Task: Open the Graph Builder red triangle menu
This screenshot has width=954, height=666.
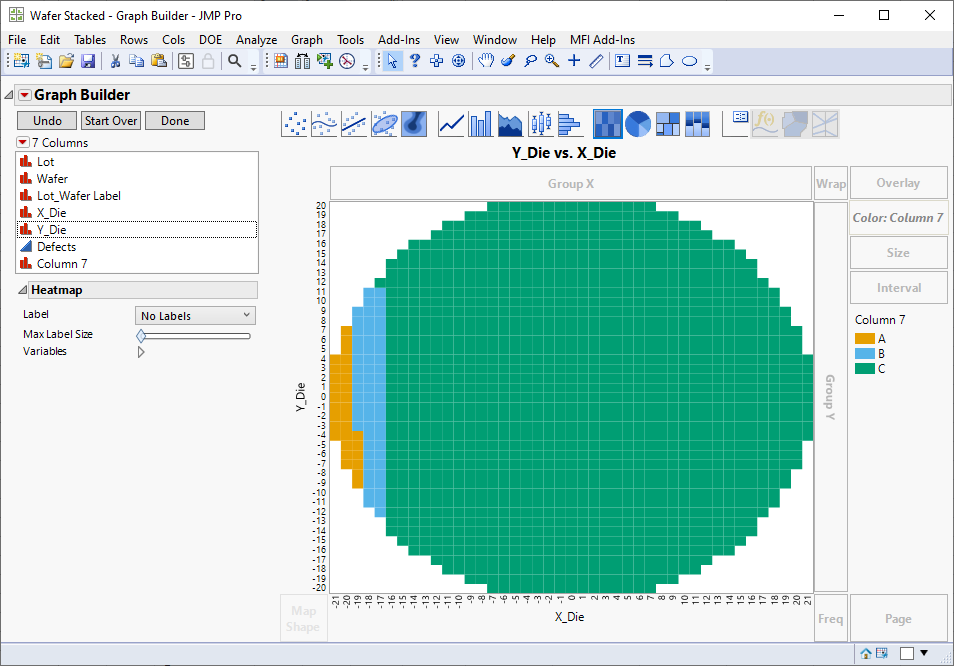Action: tap(25, 94)
